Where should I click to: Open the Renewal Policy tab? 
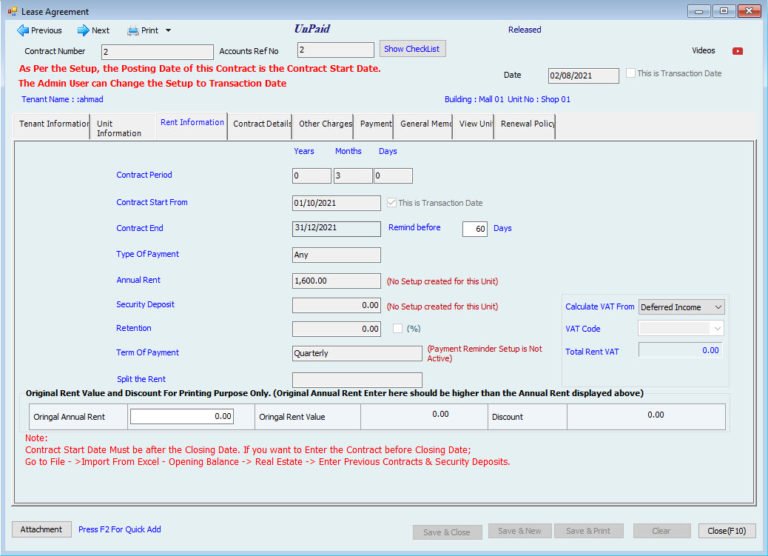click(x=526, y=124)
